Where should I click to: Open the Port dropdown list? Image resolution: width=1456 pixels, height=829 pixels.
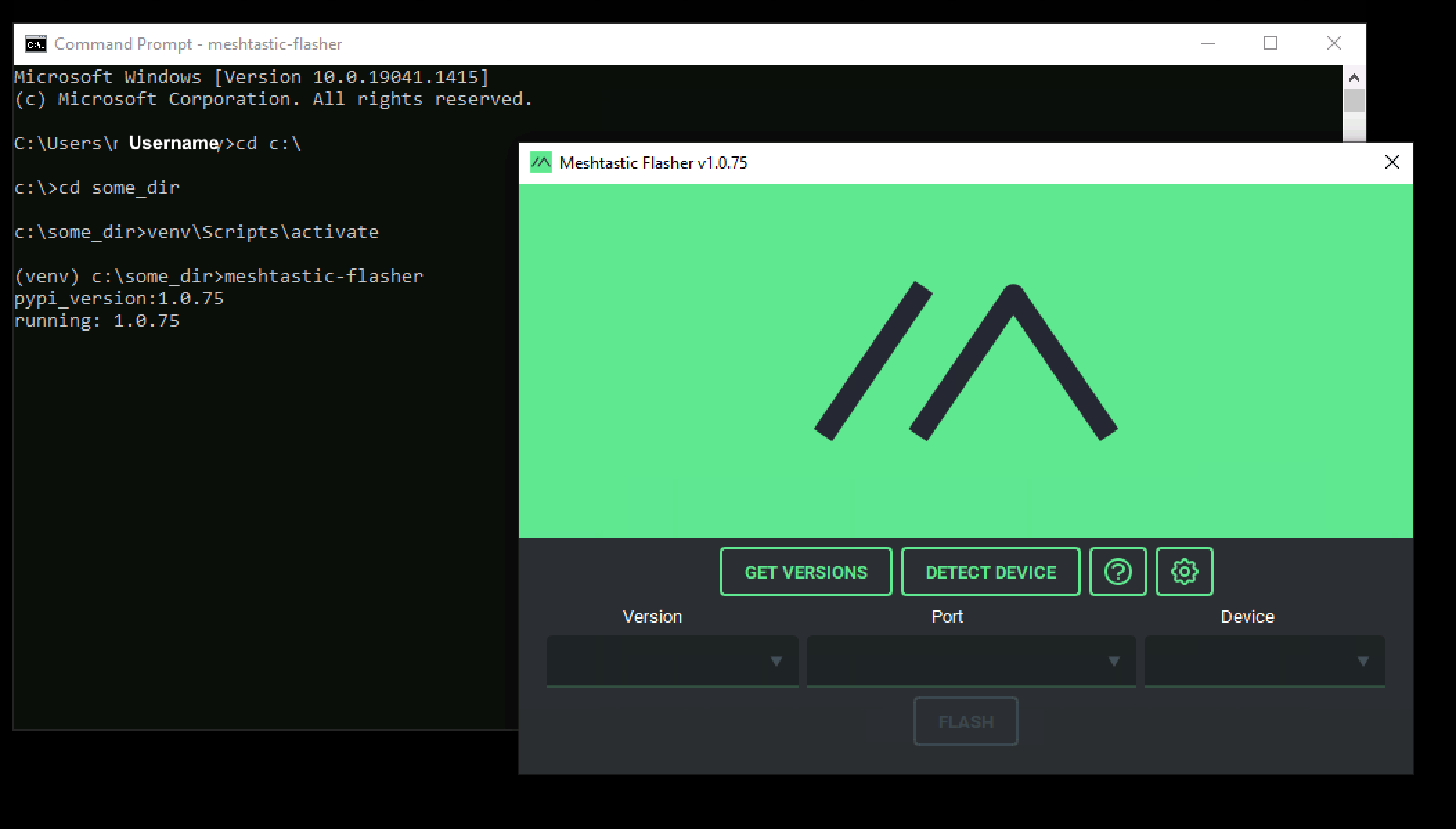click(x=971, y=662)
